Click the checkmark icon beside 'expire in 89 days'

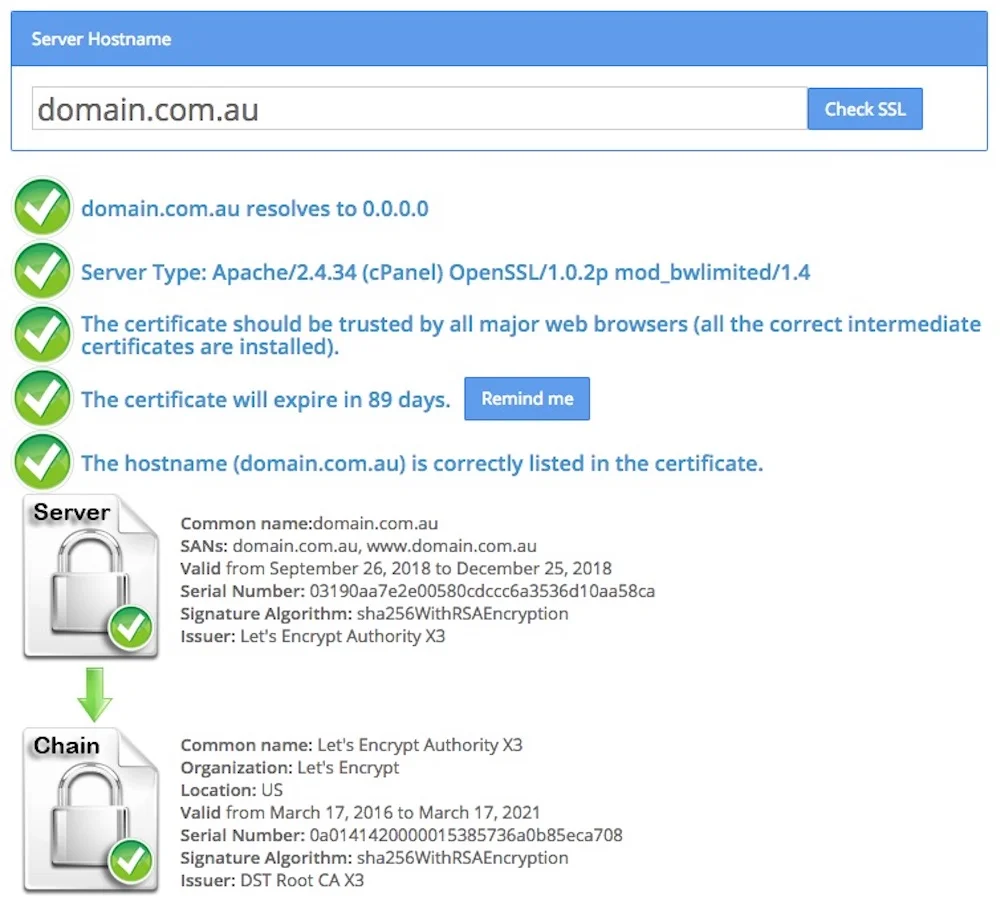click(42, 399)
